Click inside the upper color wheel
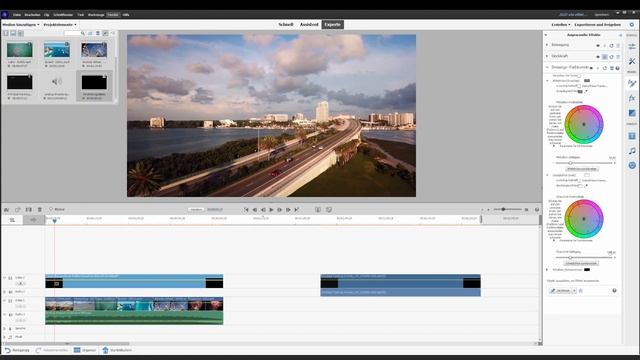Screen dimensions: 640x360 coord(584,124)
